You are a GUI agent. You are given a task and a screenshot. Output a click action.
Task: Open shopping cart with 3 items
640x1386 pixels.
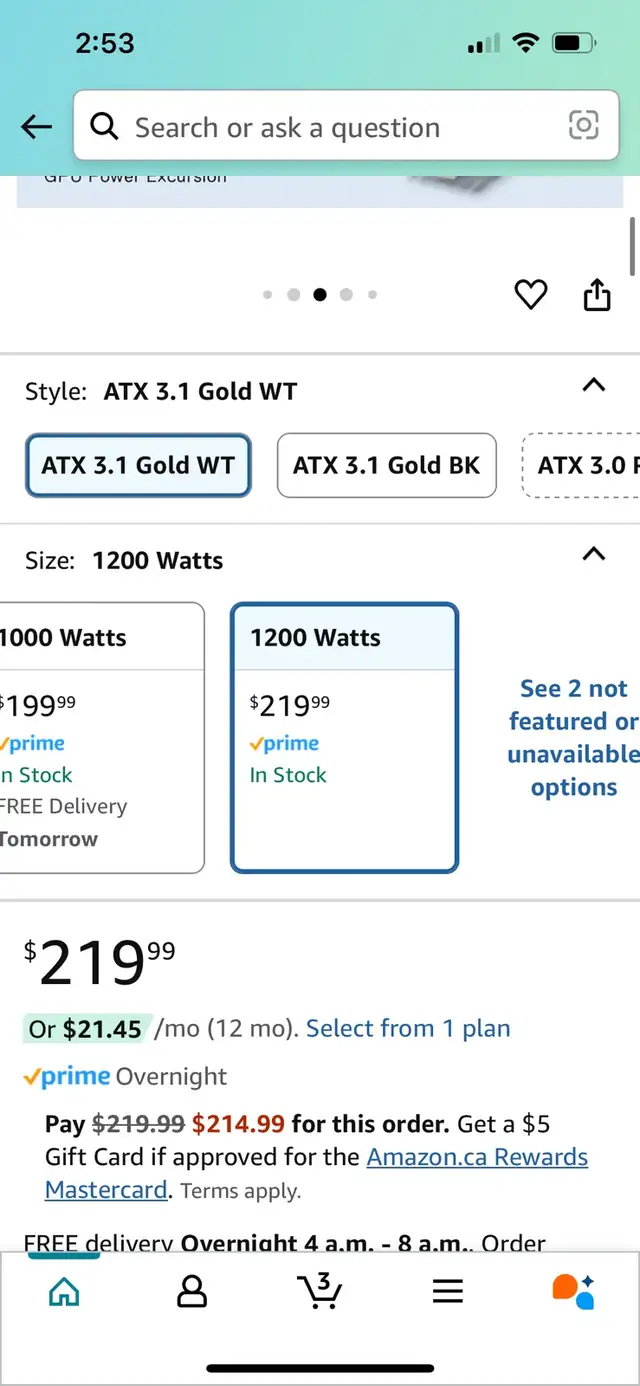click(x=320, y=1290)
